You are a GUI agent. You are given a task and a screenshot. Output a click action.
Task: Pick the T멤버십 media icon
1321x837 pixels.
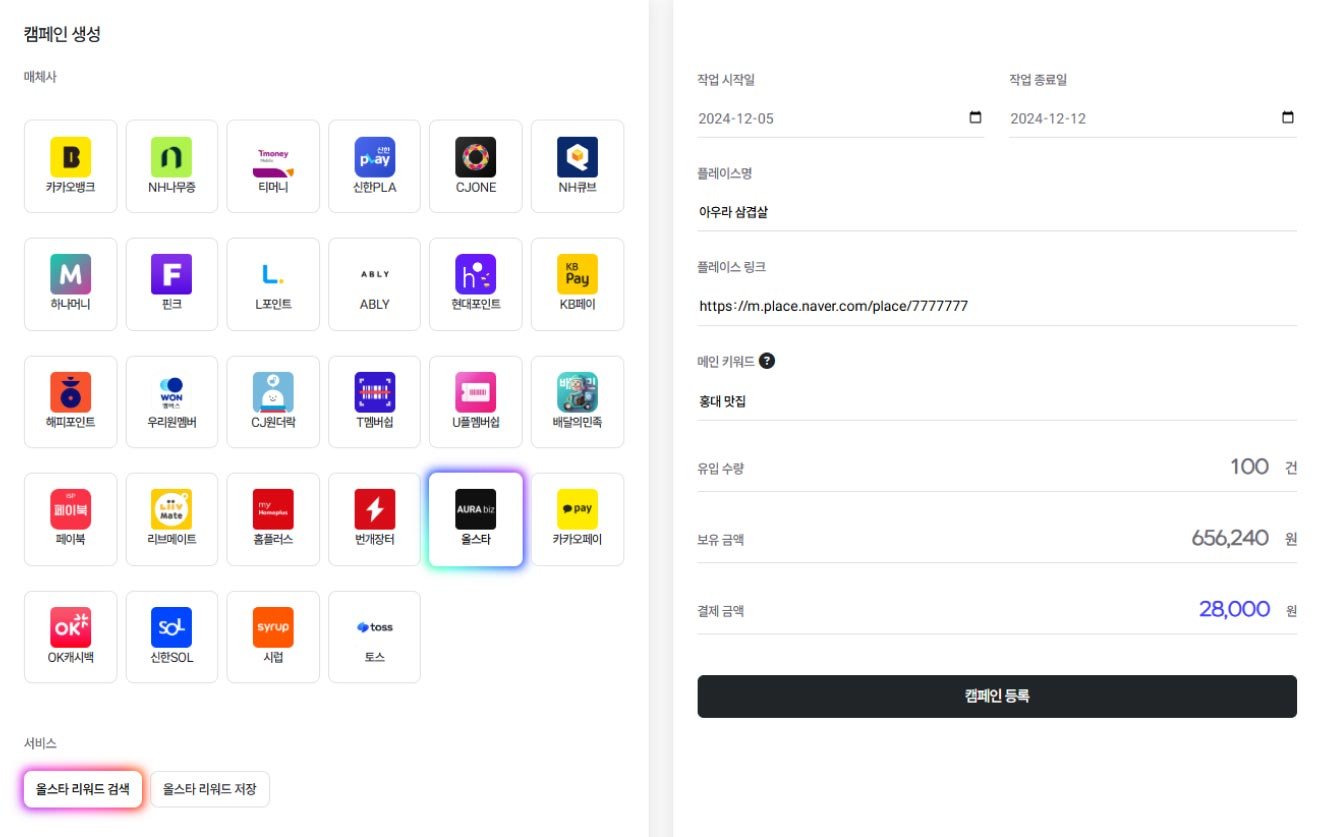click(x=374, y=402)
